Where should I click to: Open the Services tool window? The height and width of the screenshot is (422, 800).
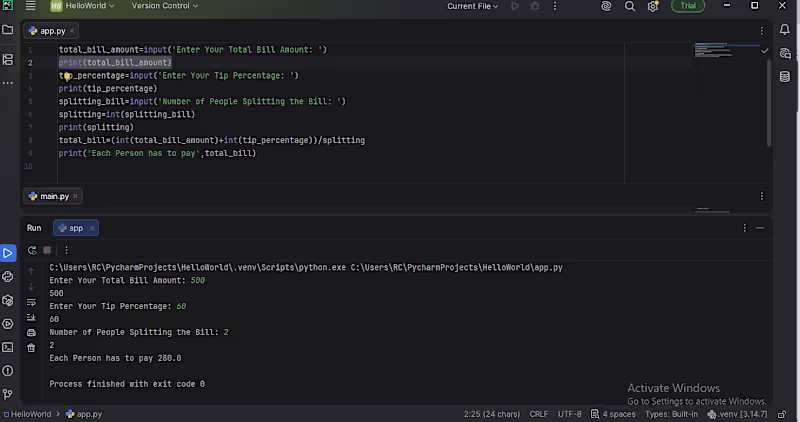[x=8, y=324]
